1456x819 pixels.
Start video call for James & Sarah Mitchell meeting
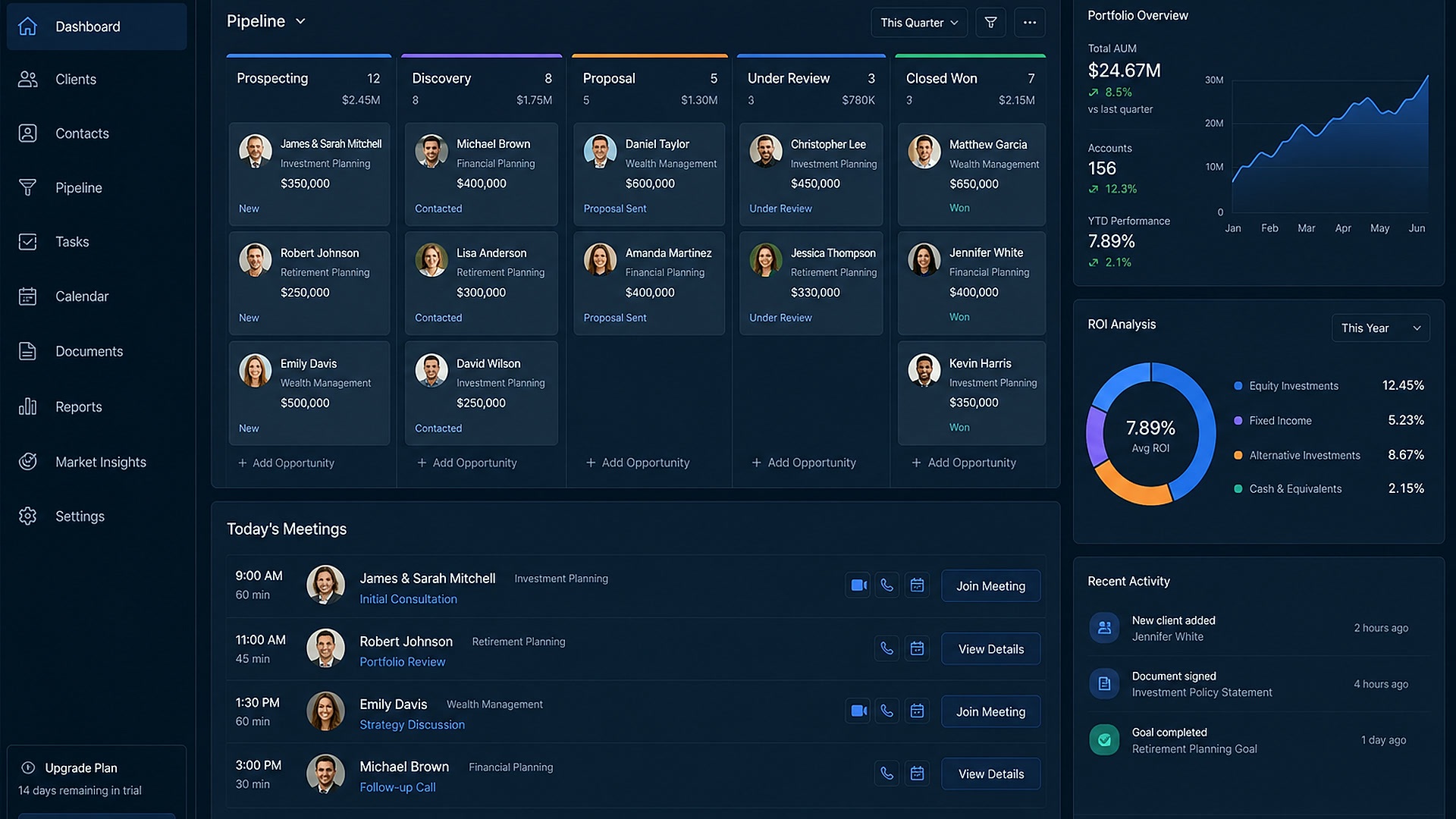coord(858,585)
